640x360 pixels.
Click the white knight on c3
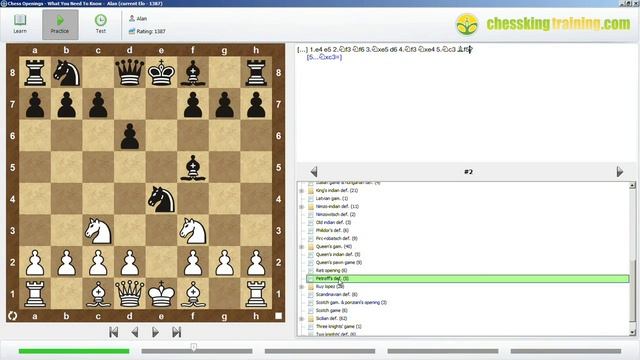click(x=98, y=231)
